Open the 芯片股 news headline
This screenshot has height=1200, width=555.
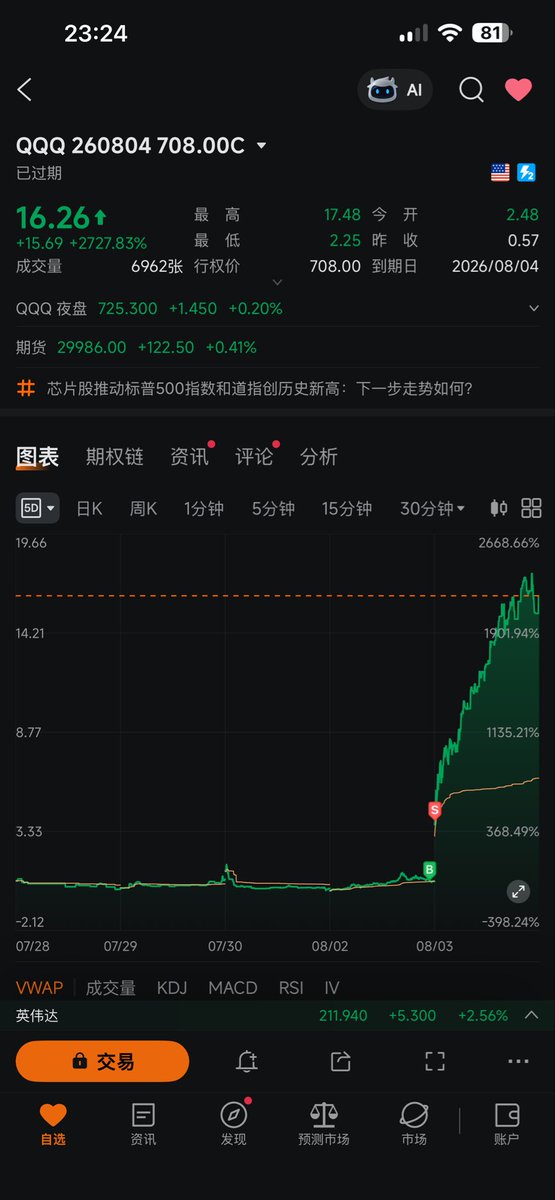(x=260, y=388)
